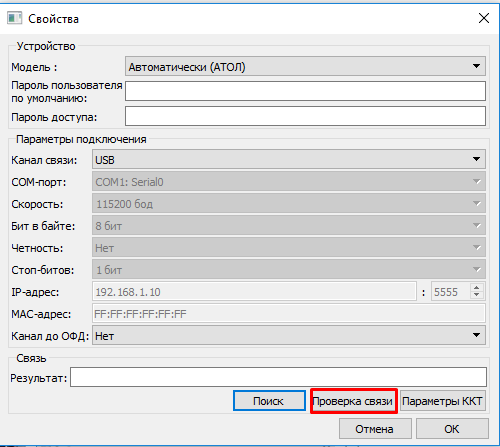Open the Четность dropdown

289,247
